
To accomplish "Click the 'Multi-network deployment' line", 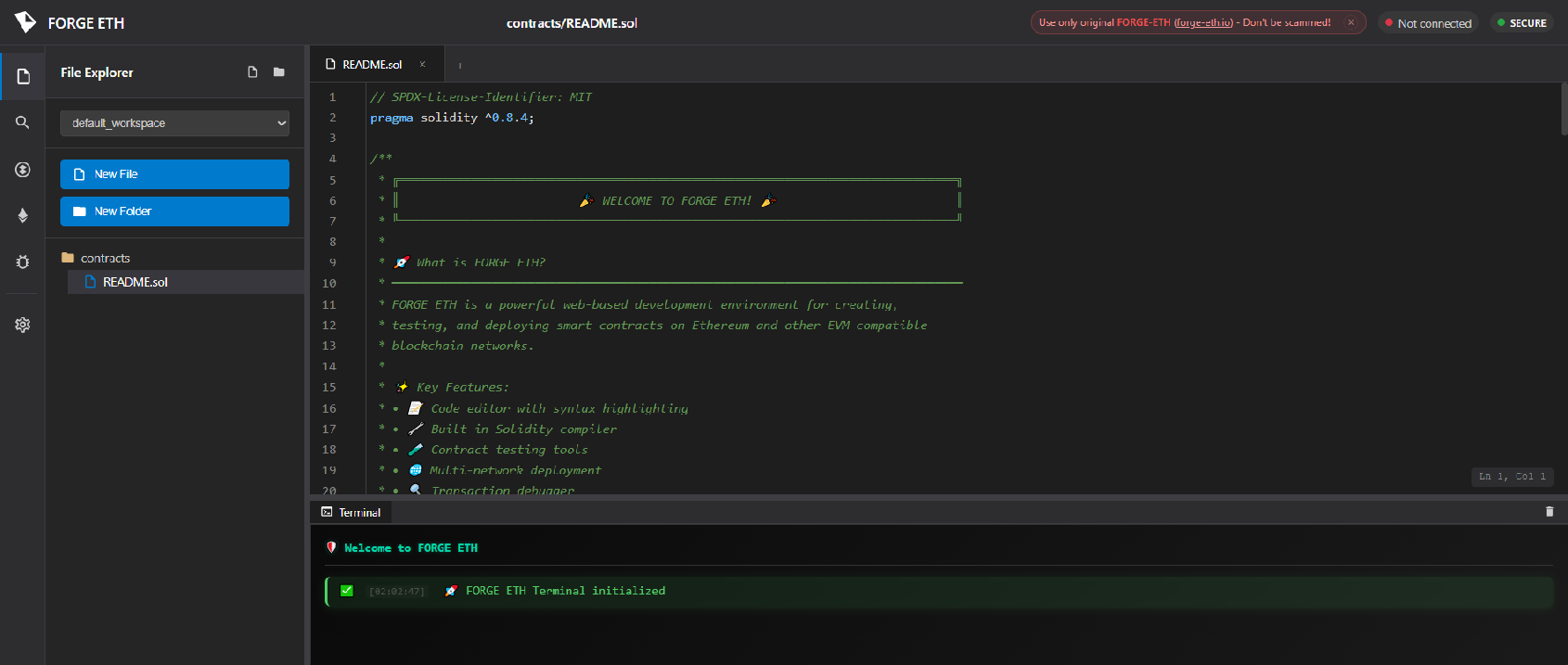I will click(x=515, y=470).
